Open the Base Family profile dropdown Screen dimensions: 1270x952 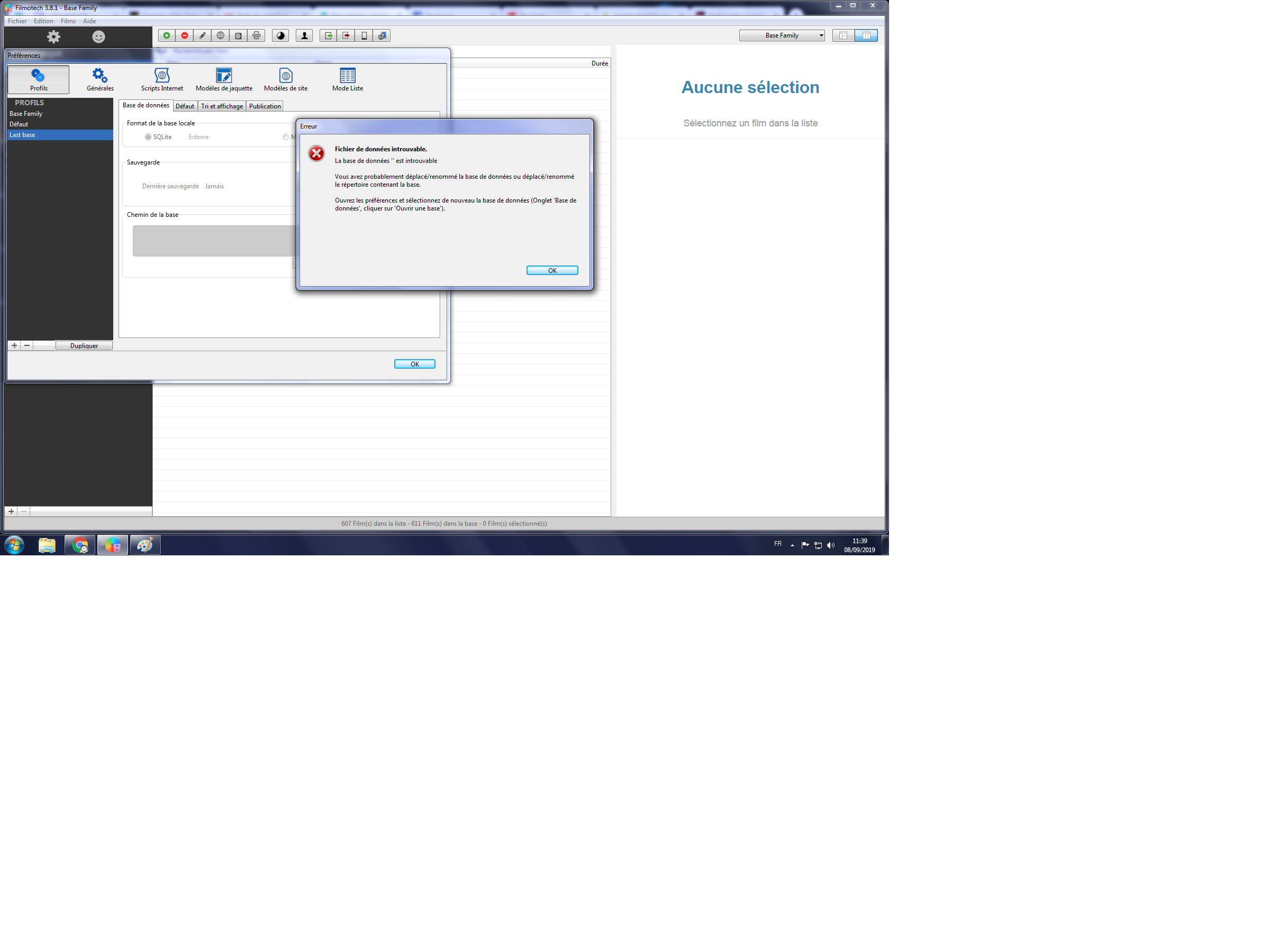pyautogui.click(x=782, y=35)
